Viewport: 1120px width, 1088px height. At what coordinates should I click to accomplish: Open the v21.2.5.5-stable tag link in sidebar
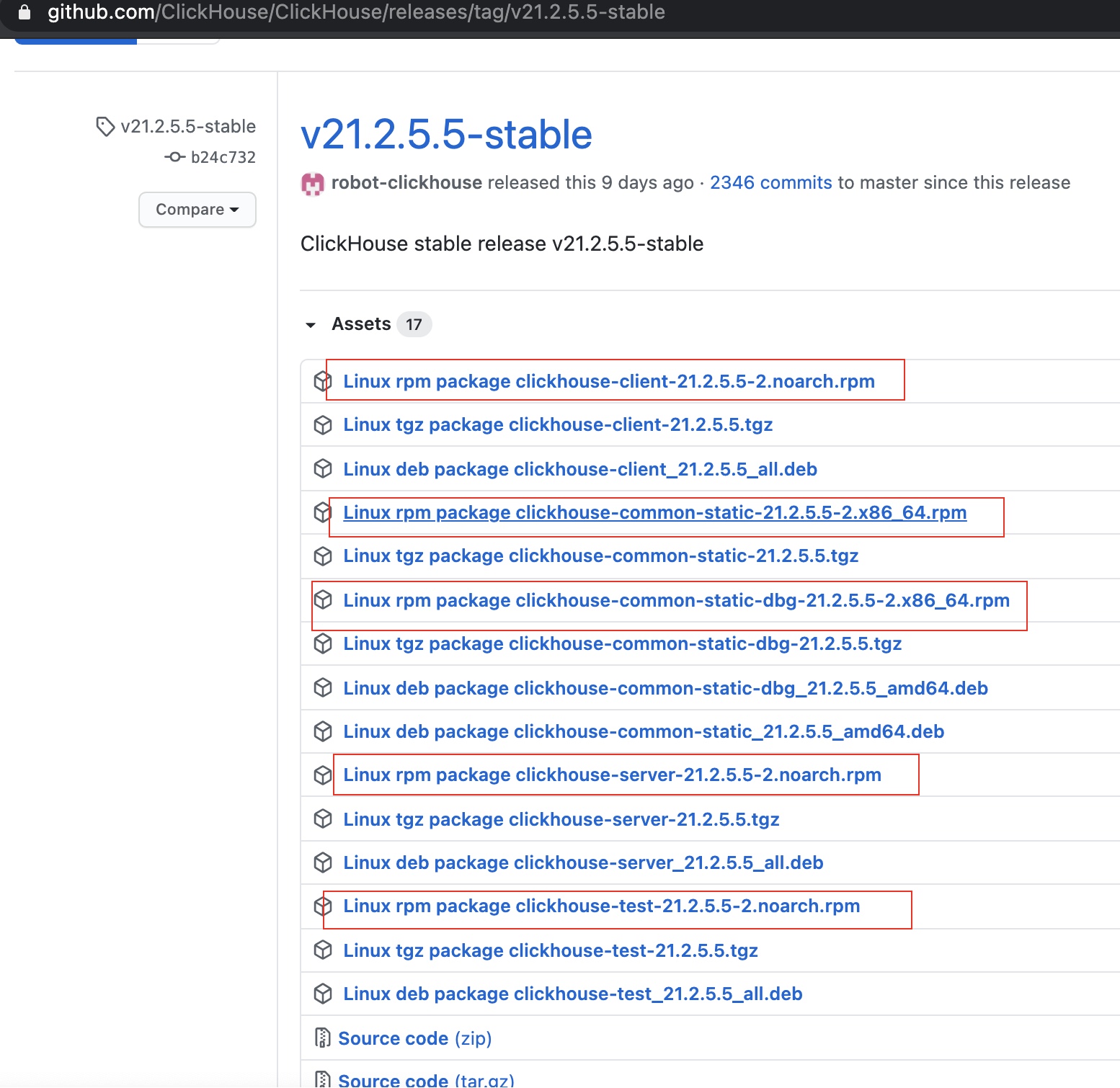click(x=188, y=127)
